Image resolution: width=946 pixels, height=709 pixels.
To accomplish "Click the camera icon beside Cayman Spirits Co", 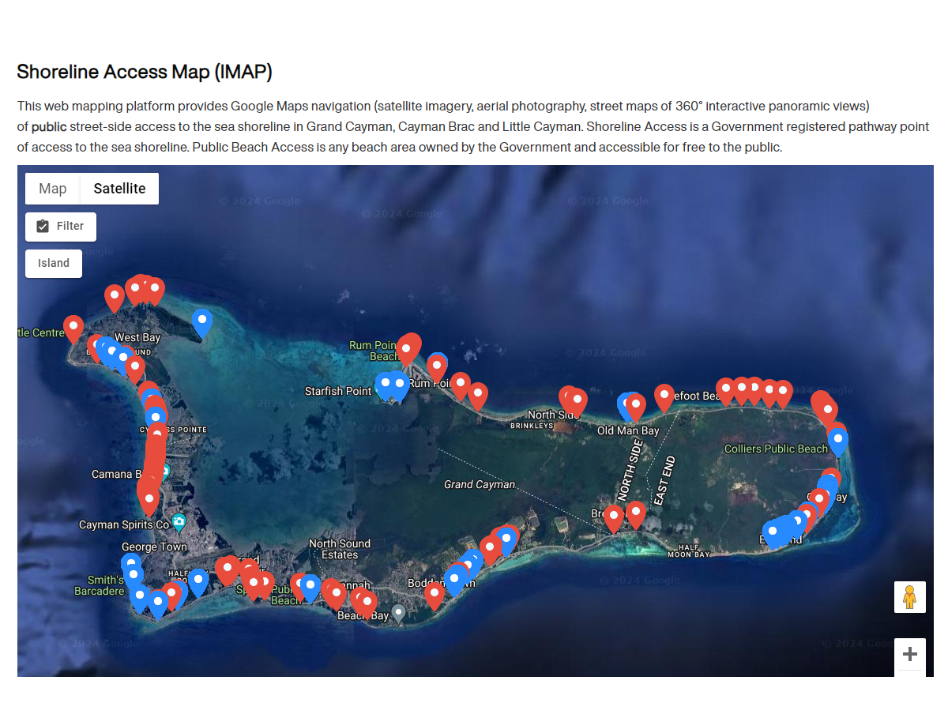I will pyautogui.click(x=179, y=522).
